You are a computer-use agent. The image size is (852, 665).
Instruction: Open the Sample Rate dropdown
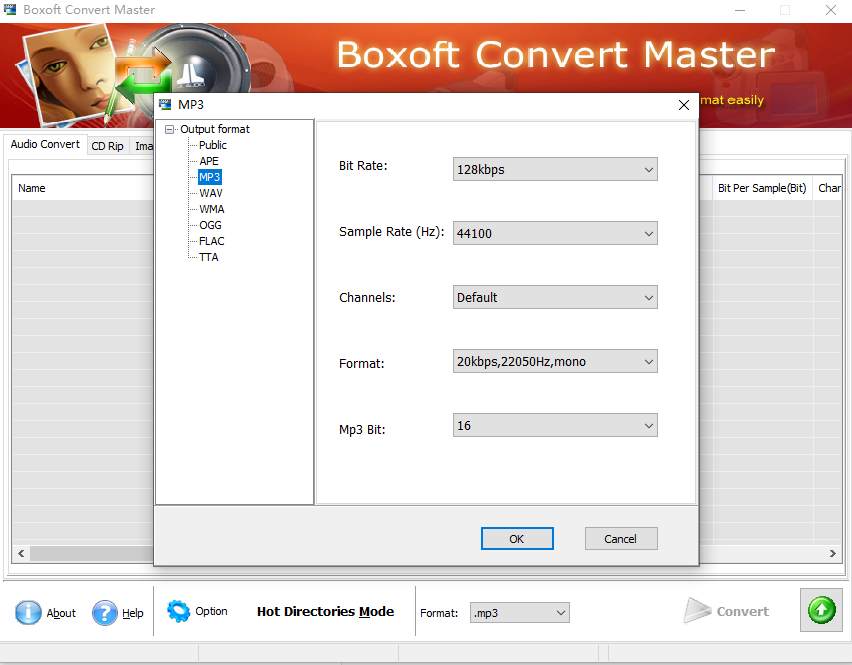555,233
